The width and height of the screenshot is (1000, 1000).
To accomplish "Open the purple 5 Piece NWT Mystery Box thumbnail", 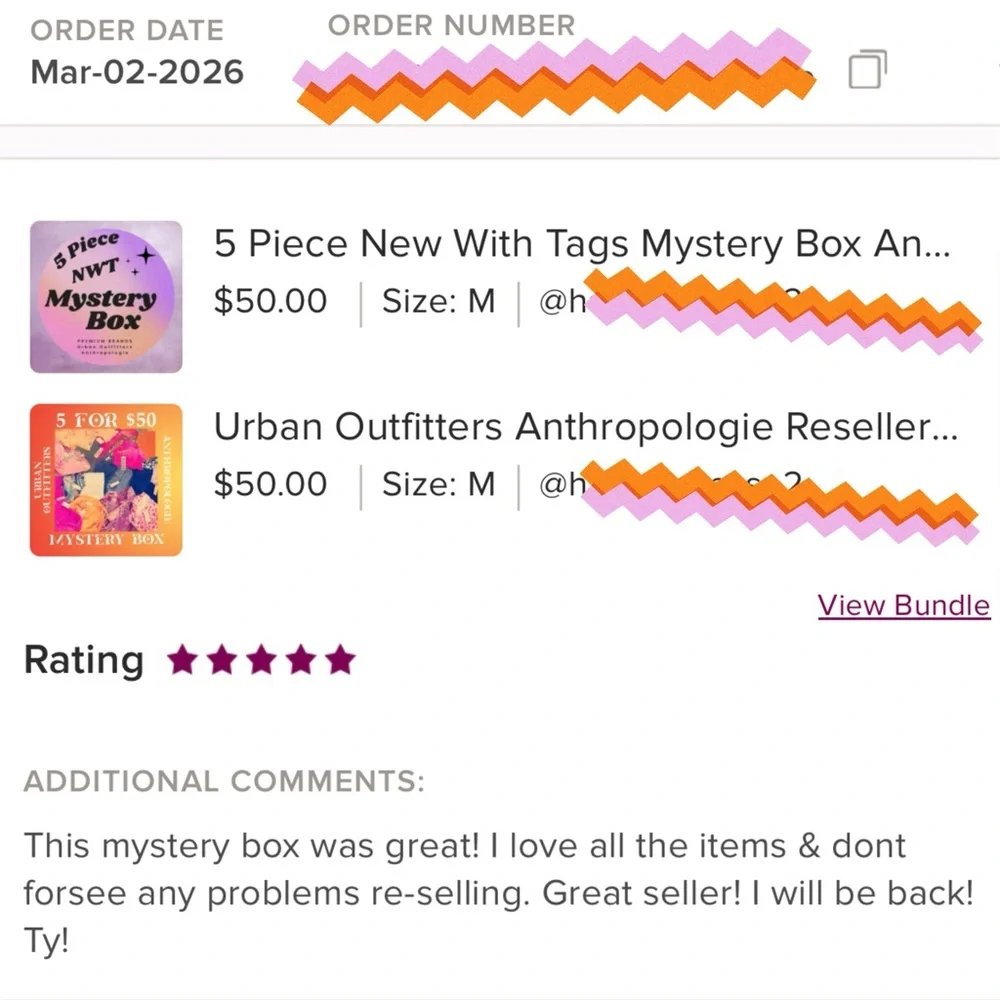I will [106, 297].
